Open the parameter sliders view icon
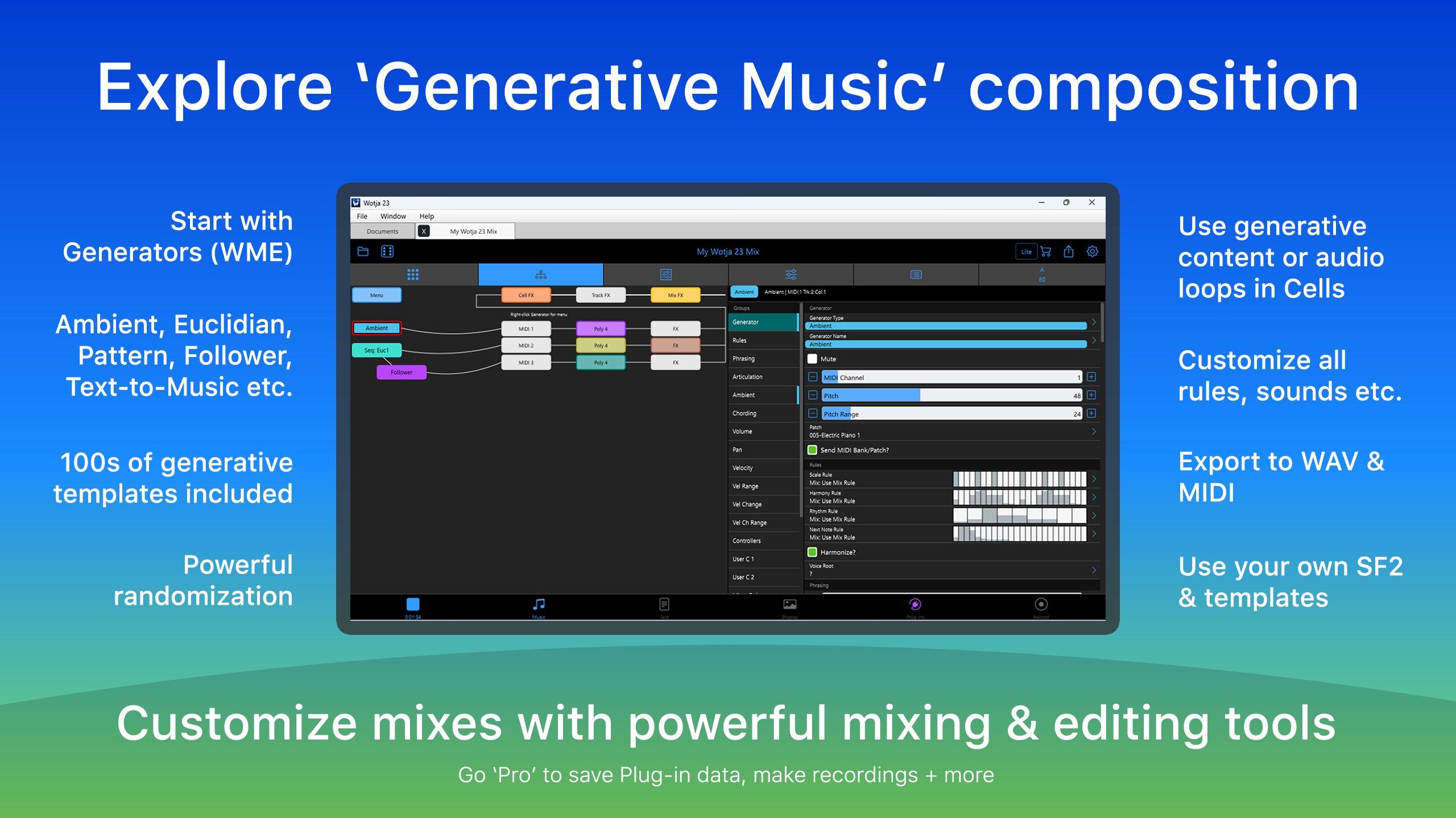 pyautogui.click(x=791, y=275)
